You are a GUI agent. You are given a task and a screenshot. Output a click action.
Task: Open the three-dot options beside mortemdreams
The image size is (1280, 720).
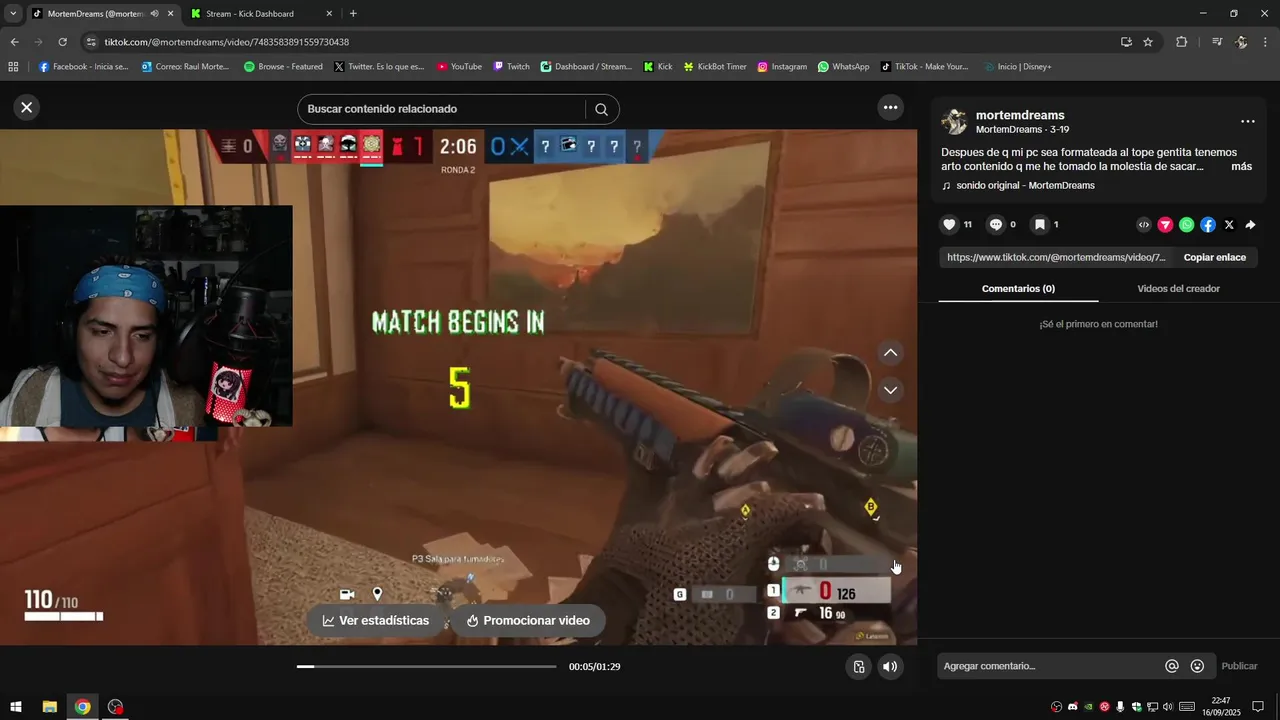[x=1247, y=122]
